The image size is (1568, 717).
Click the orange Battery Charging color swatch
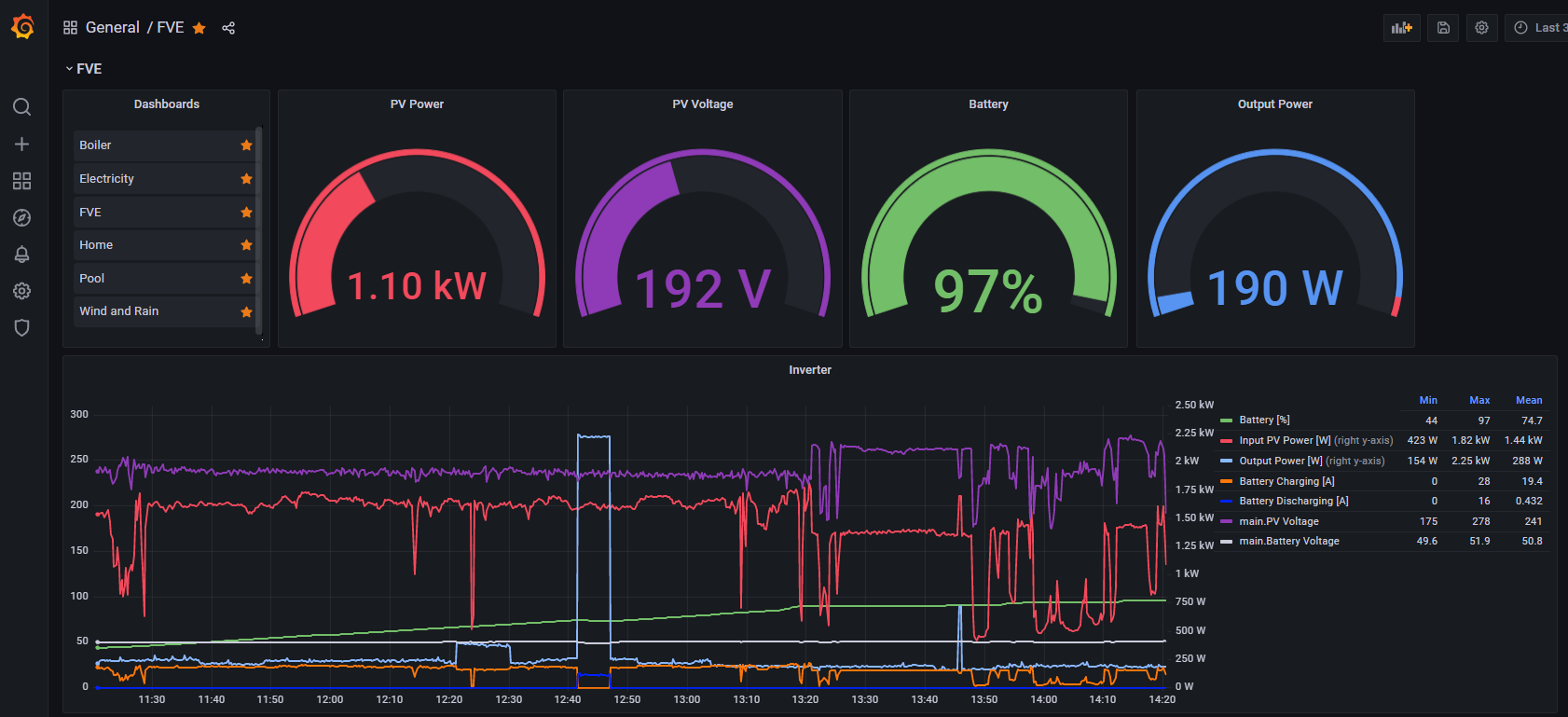tap(1226, 481)
